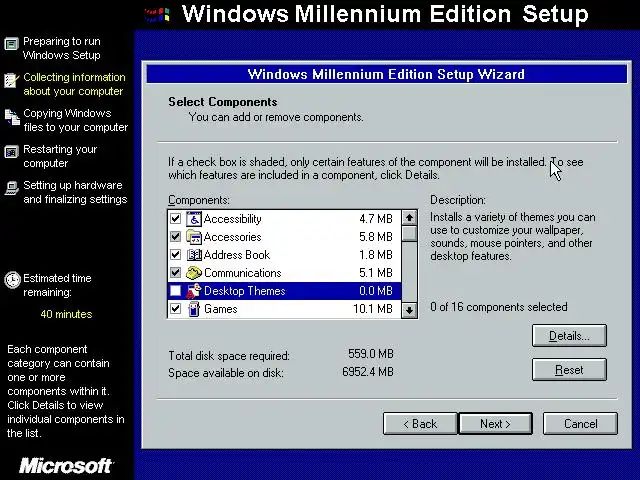Viewport: 640px width, 480px height.
Task: Click the 559.0 MB total space value
Action: 371,353
